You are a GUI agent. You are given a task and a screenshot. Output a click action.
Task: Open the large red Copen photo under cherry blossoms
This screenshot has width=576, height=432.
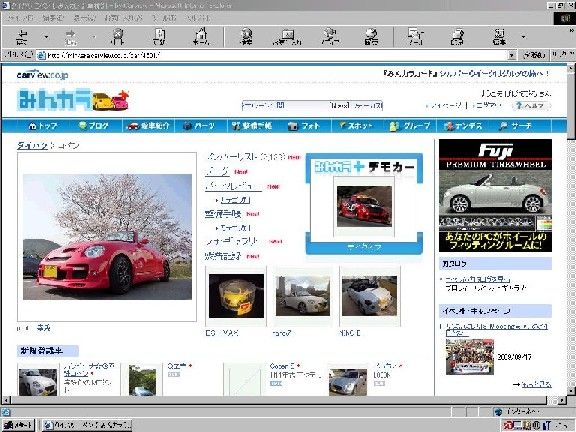click(x=107, y=237)
